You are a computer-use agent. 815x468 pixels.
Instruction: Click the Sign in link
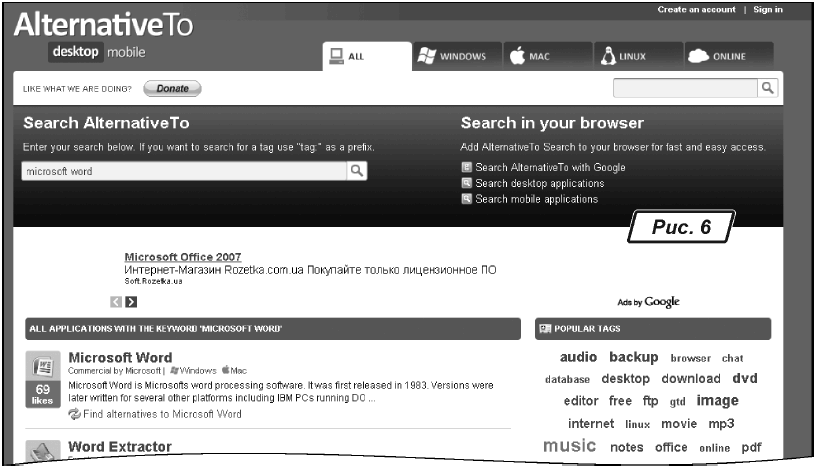(x=767, y=9)
